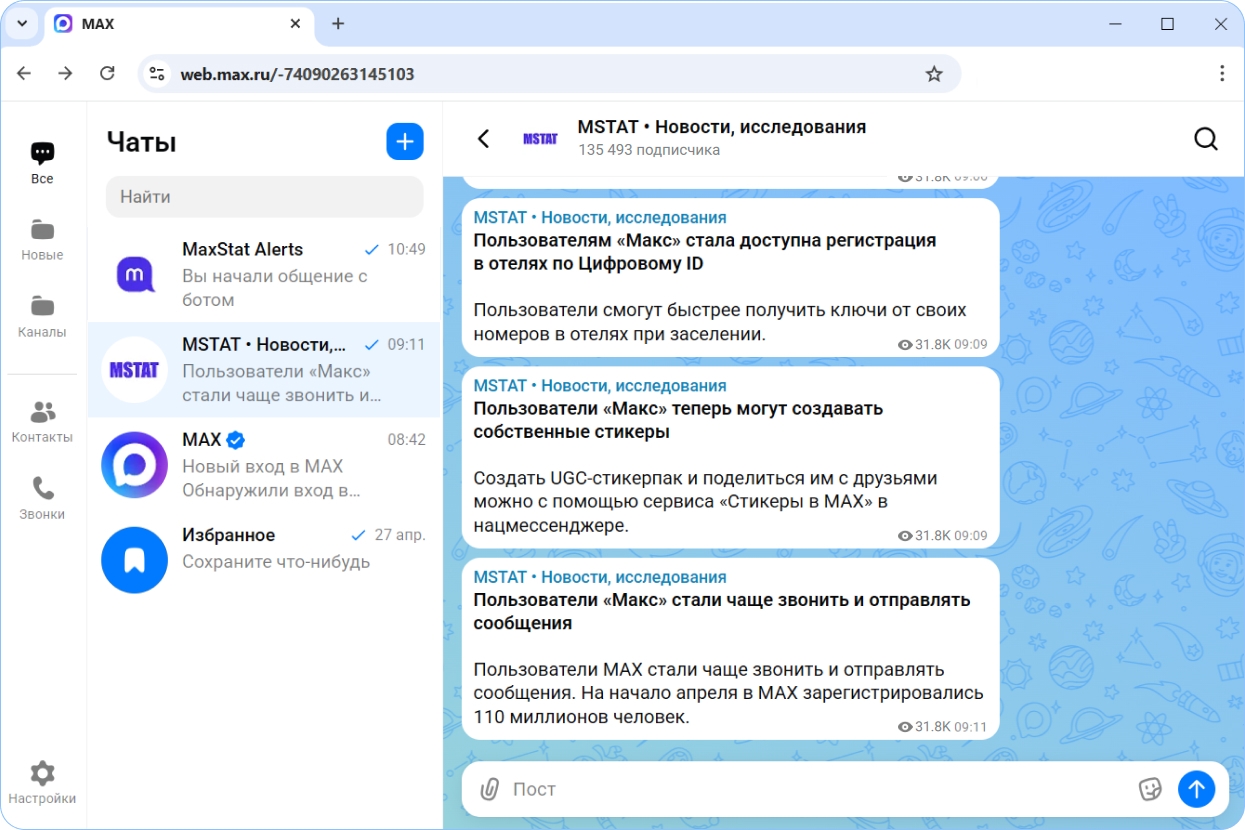
Task: Select the Новые folder tab
Action: pyautogui.click(x=42, y=240)
